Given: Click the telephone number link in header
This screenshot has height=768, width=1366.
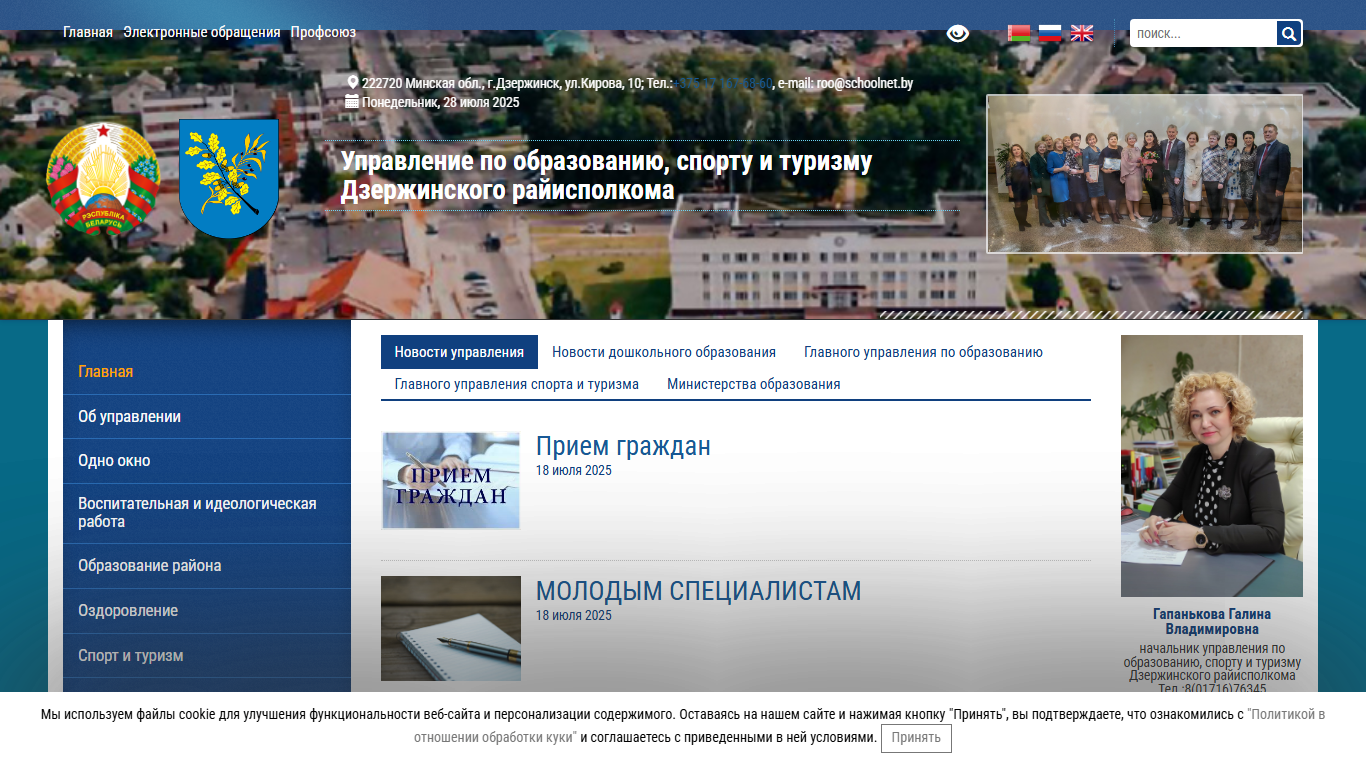Looking at the screenshot, I should 723,84.
